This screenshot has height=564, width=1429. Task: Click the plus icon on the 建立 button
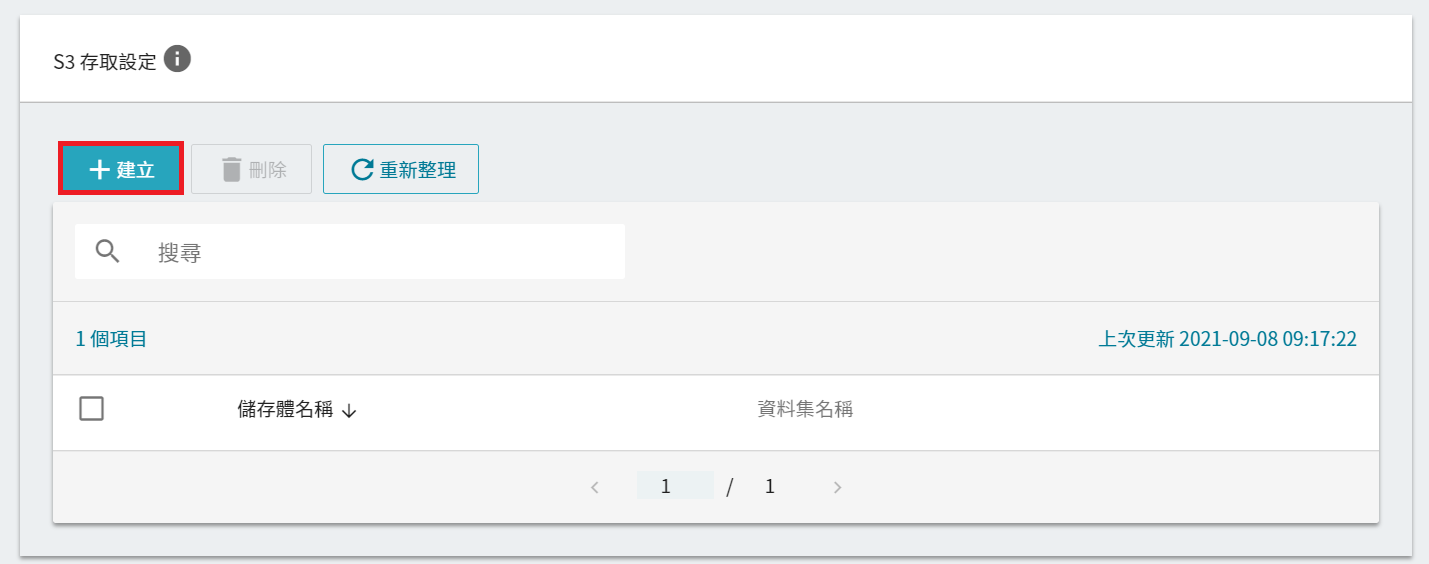[x=99, y=170]
